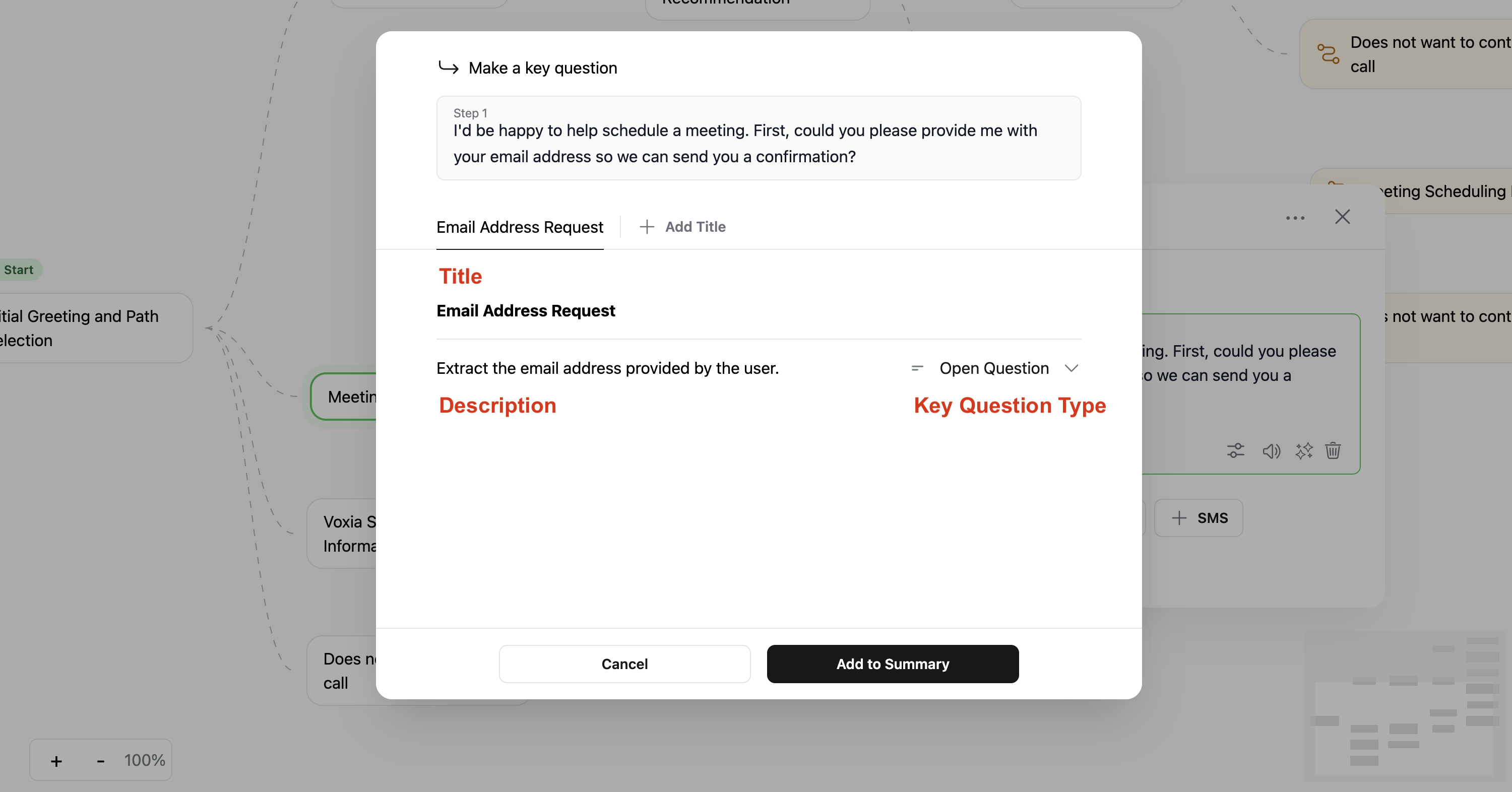The height and width of the screenshot is (792, 1512).
Task: Click the 'Cancel' button
Action: tap(624, 664)
